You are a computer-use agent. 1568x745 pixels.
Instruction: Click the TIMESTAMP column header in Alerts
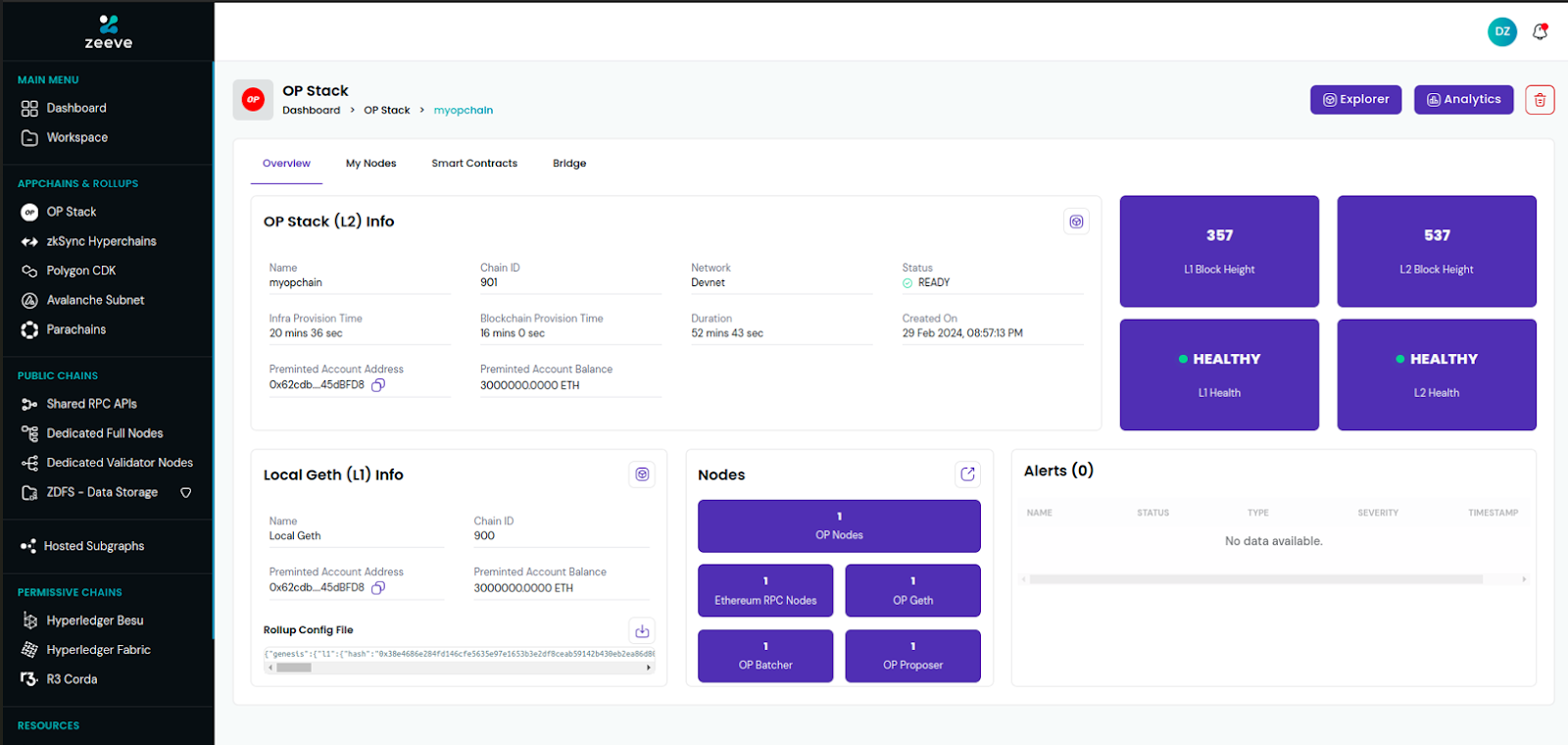(1493, 513)
